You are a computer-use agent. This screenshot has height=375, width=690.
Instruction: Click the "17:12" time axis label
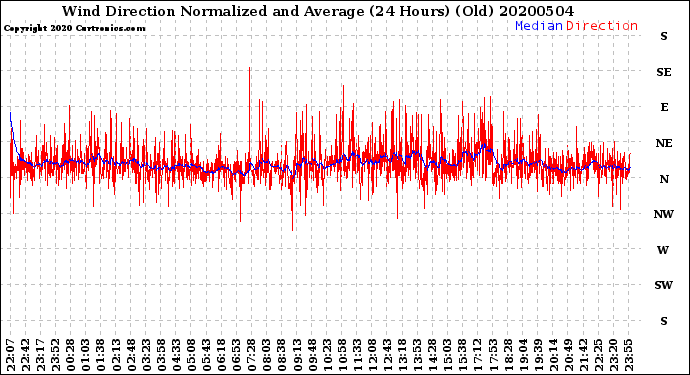pyautogui.click(x=477, y=355)
